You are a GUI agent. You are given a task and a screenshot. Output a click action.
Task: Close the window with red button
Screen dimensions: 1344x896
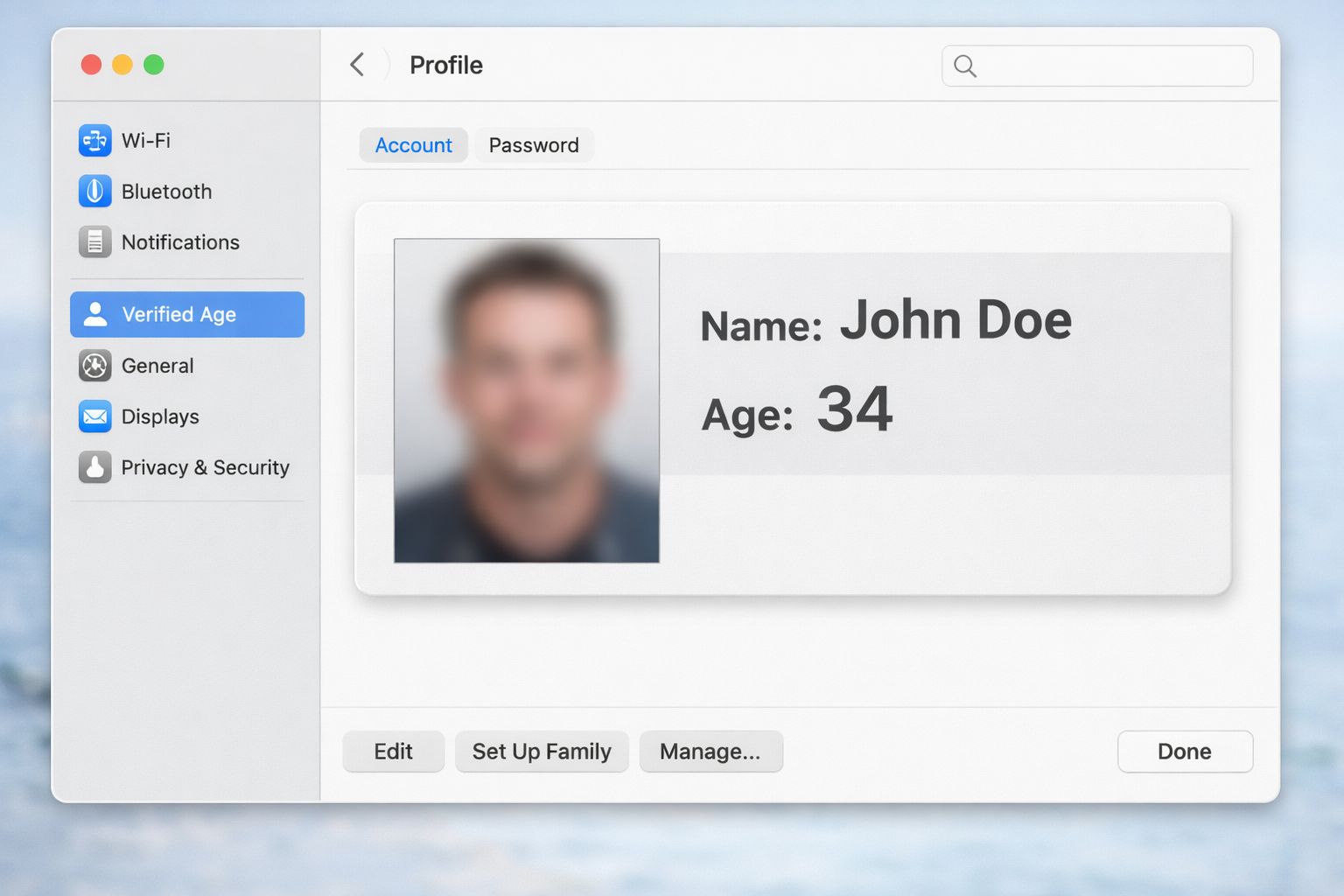tap(91, 65)
